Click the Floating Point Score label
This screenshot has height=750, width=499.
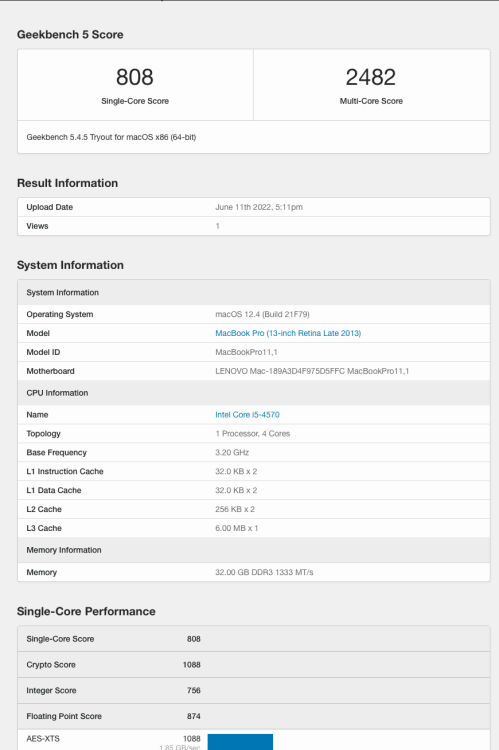tap(64, 716)
